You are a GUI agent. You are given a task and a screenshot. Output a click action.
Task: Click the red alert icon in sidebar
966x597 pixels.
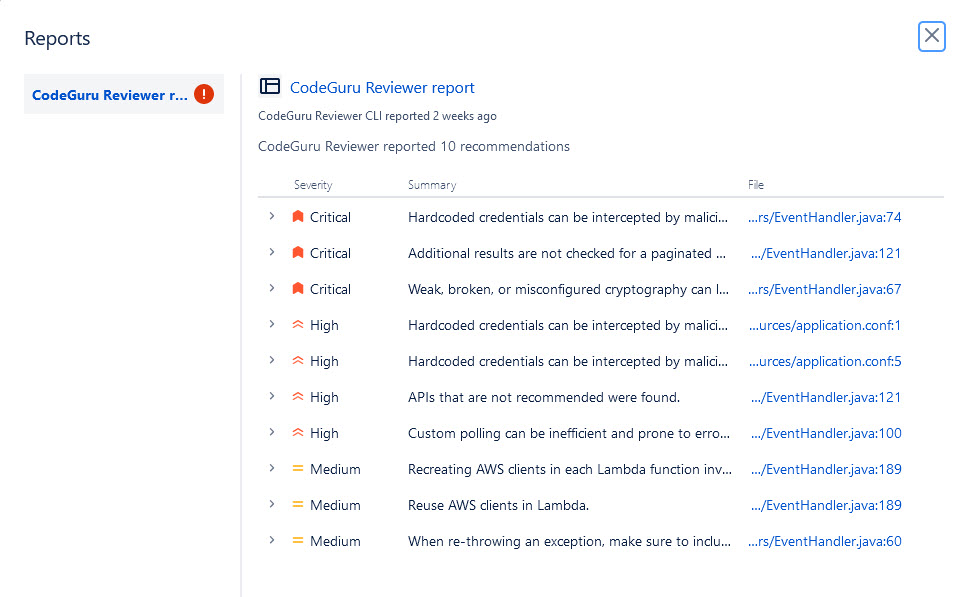(x=204, y=94)
